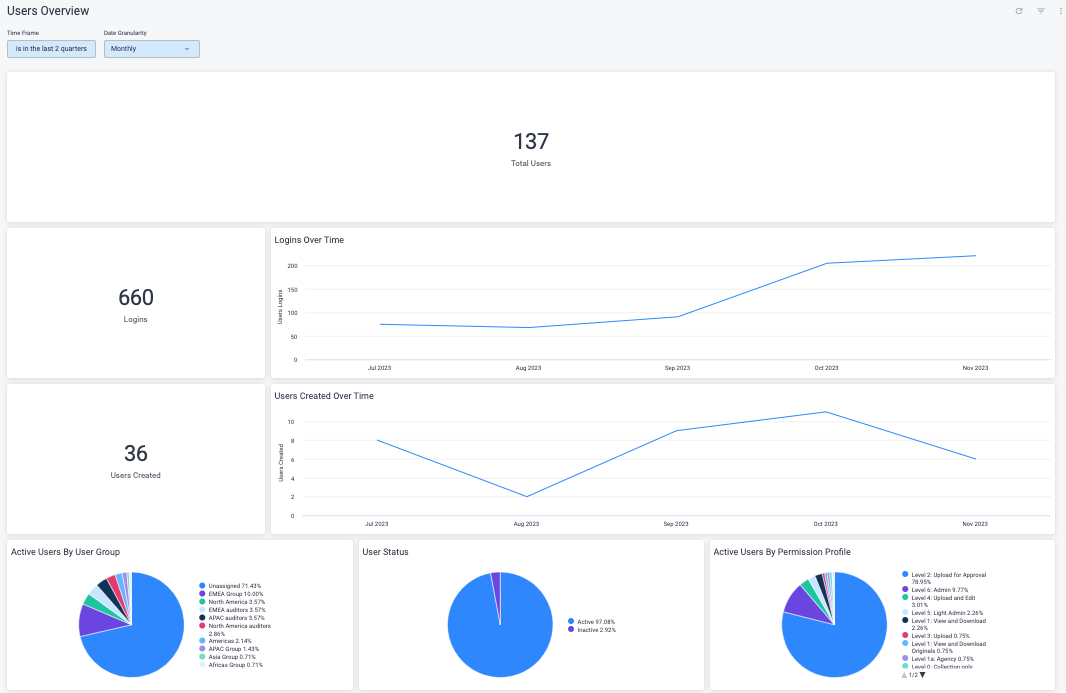1066x693 pixels.
Task: Click the Level 2: Upload for Approval marker
Action: click(x=905, y=575)
